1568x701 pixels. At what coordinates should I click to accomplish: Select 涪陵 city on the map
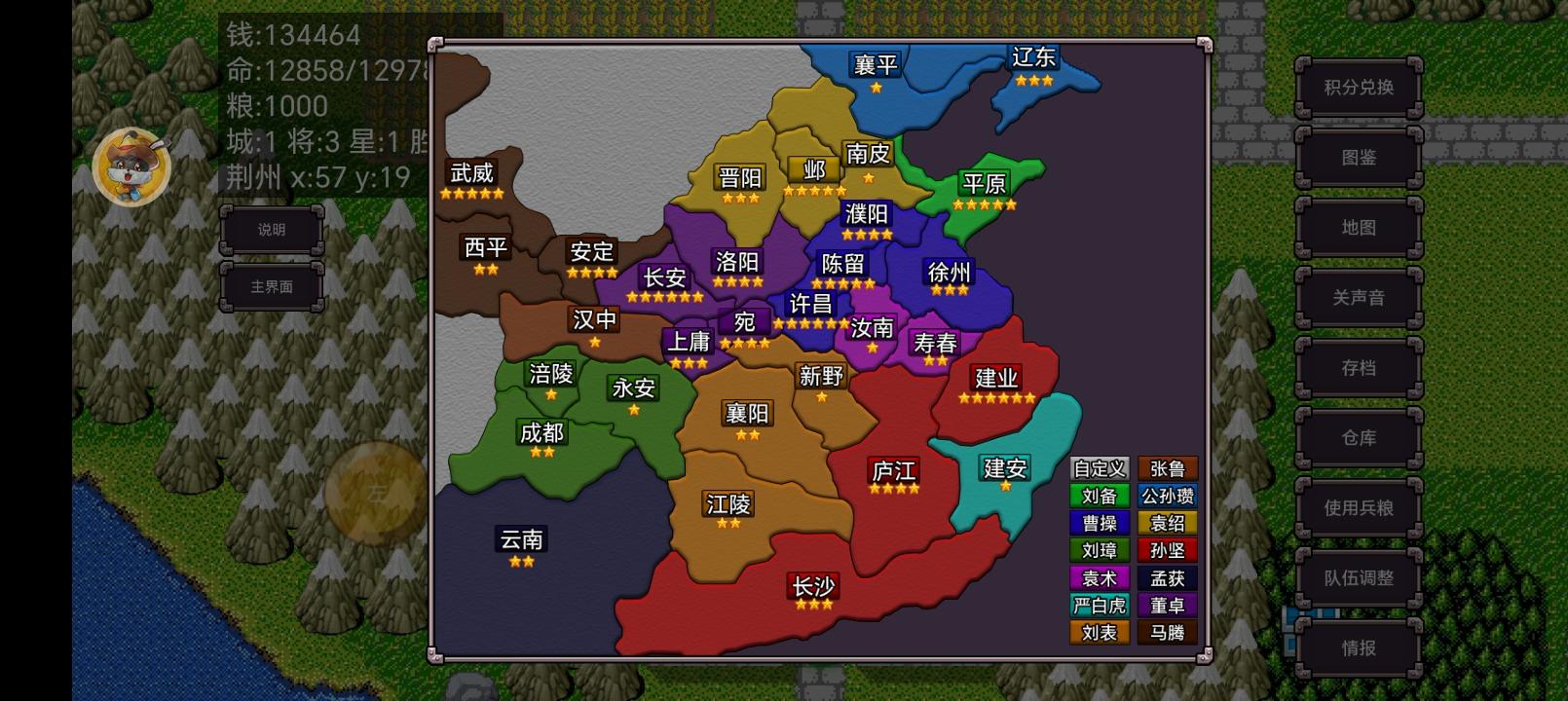click(551, 374)
